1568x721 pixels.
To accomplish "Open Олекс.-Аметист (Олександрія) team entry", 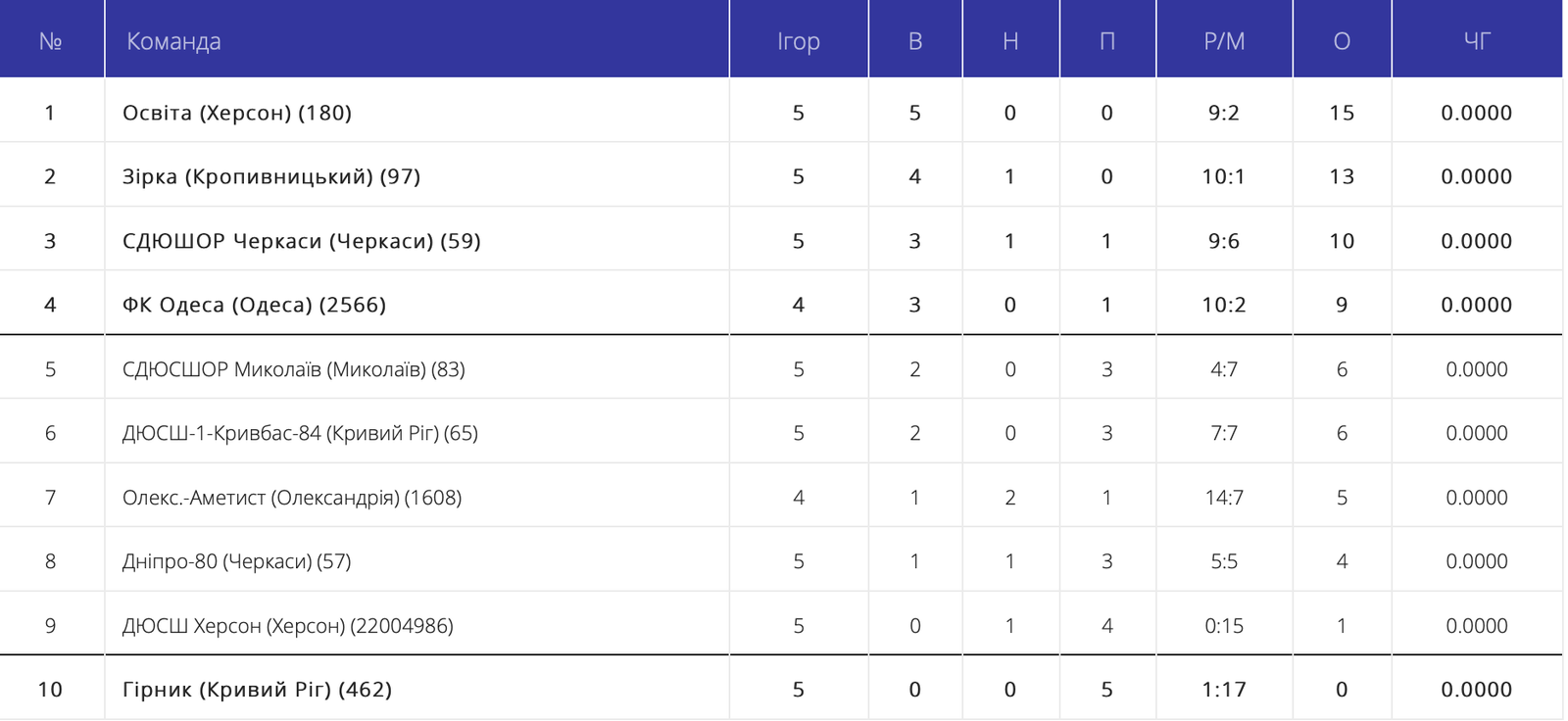I will point(291,498).
